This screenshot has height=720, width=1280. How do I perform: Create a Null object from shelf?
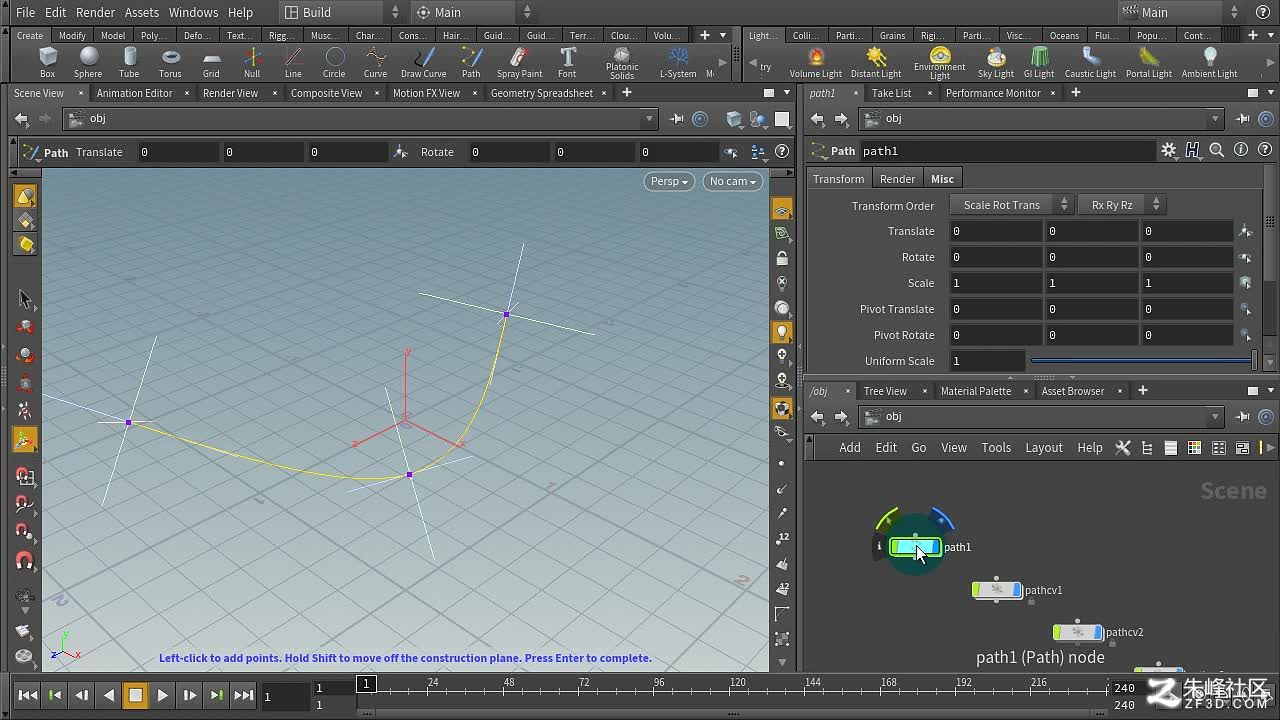coord(252,63)
